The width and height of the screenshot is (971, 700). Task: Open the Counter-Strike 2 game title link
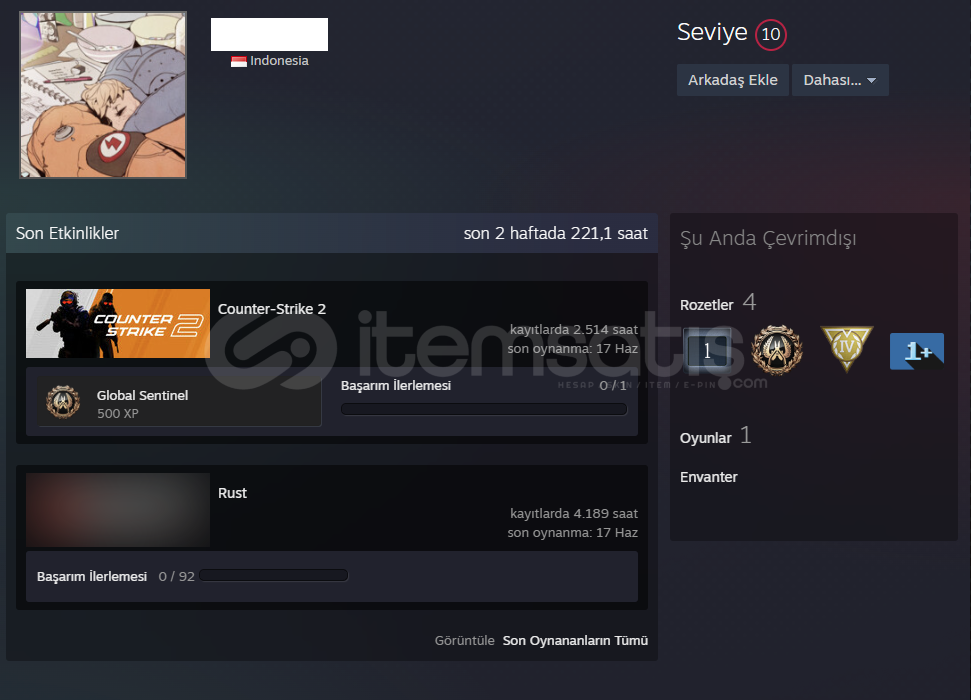(x=272, y=309)
